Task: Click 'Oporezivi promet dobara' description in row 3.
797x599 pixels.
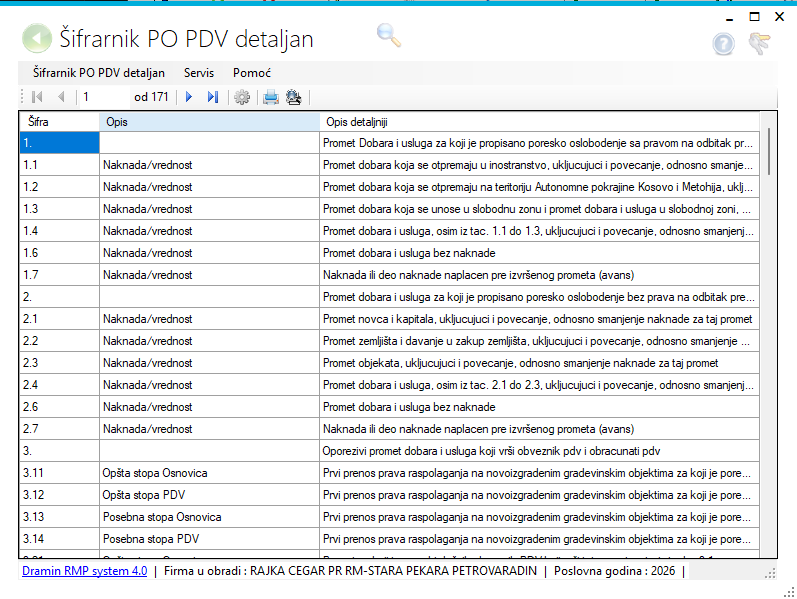Action: (492, 451)
